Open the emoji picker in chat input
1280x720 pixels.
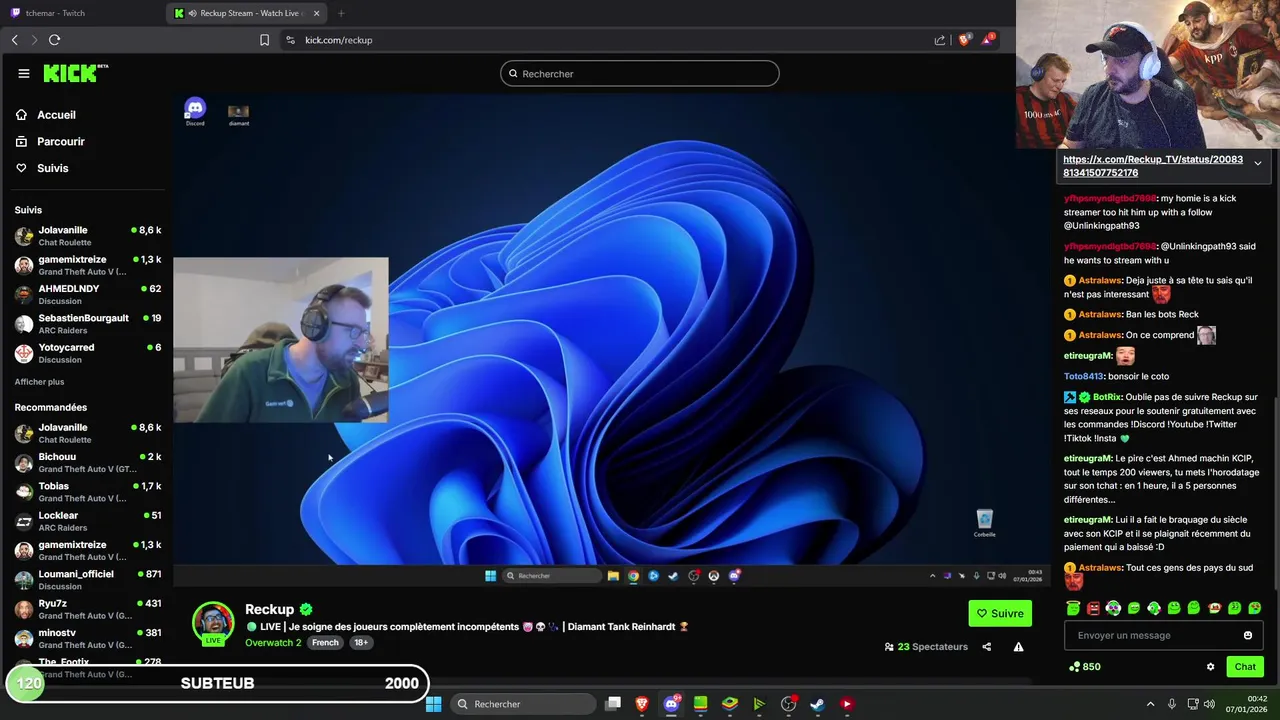pyautogui.click(x=1248, y=635)
